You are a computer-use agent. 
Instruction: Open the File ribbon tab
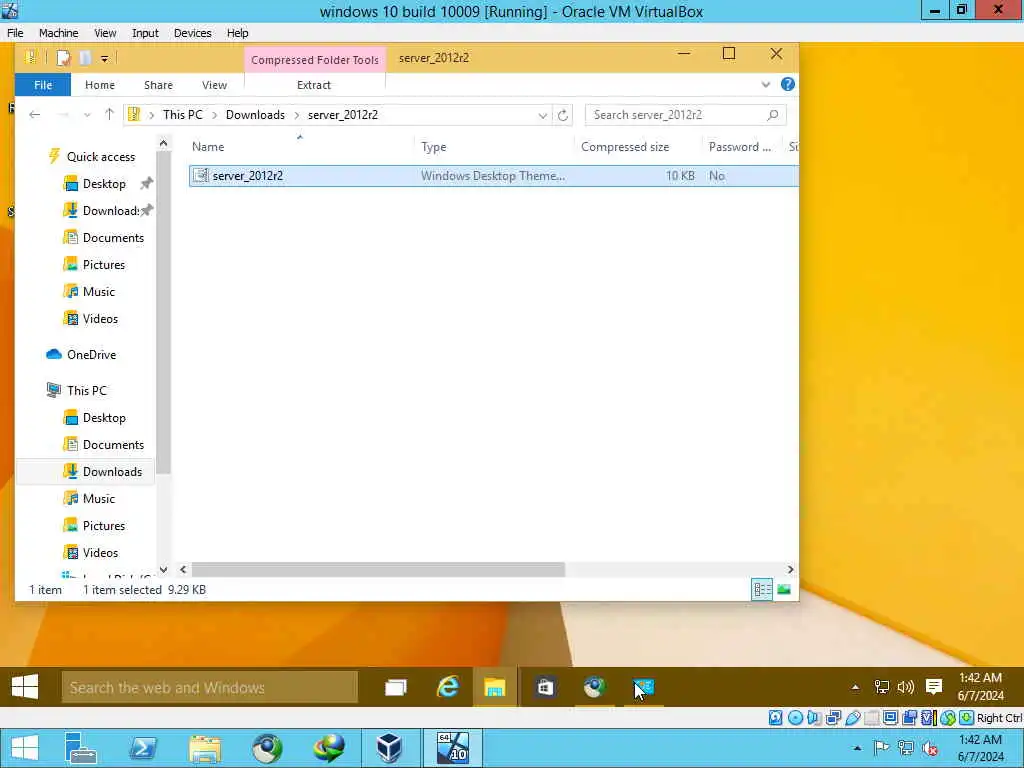point(43,85)
